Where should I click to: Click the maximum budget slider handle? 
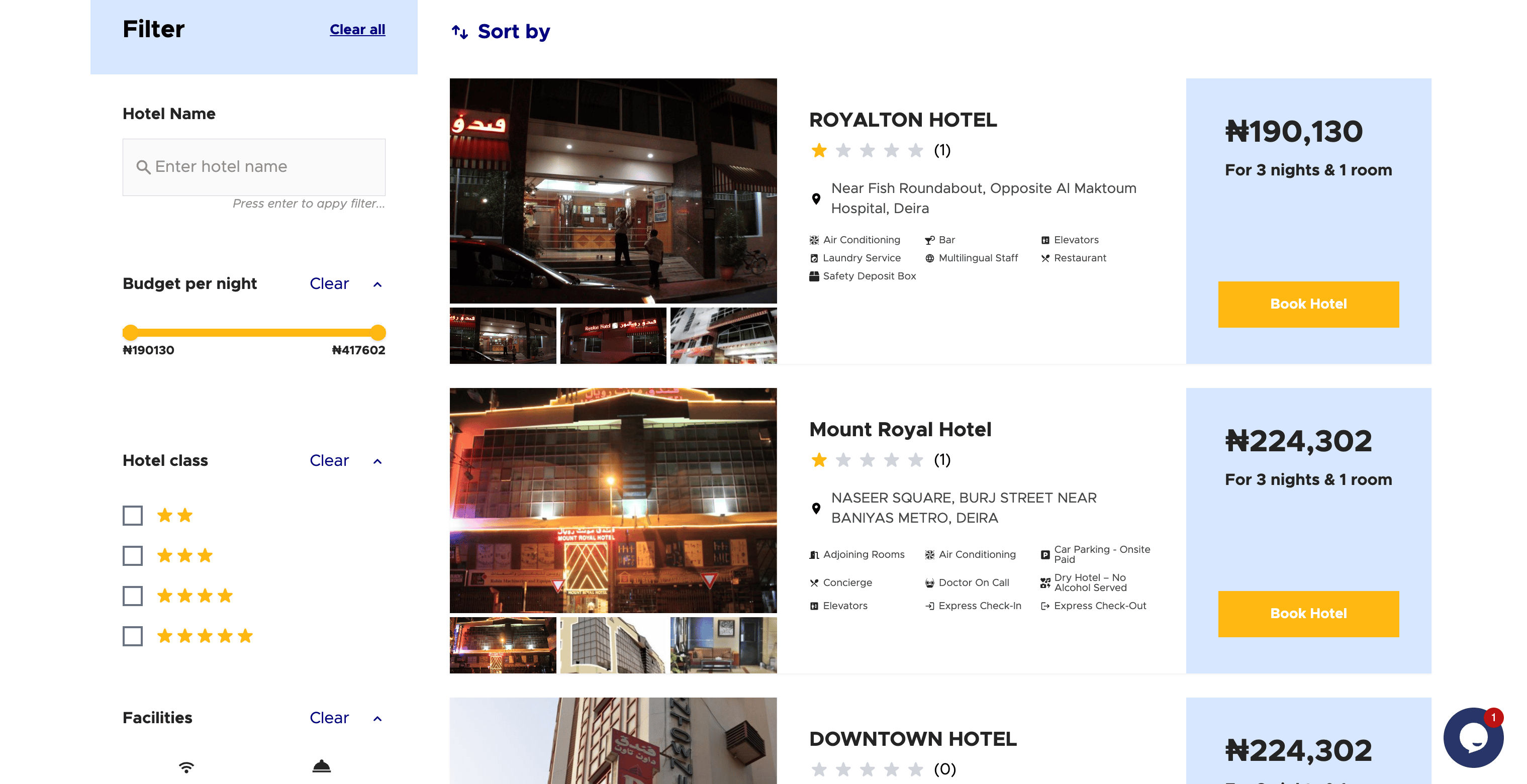pyautogui.click(x=377, y=332)
